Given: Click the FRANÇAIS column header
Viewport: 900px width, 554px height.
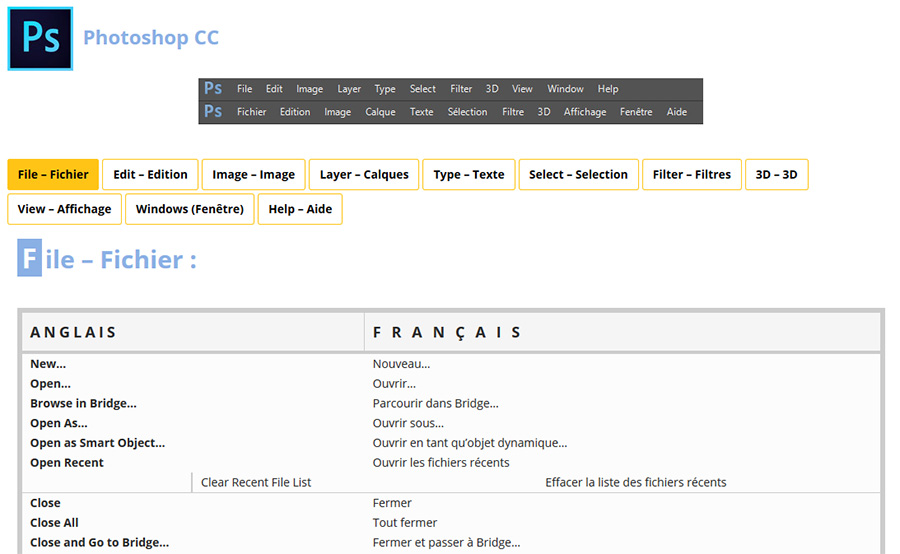Looking at the screenshot, I should pos(447,332).
